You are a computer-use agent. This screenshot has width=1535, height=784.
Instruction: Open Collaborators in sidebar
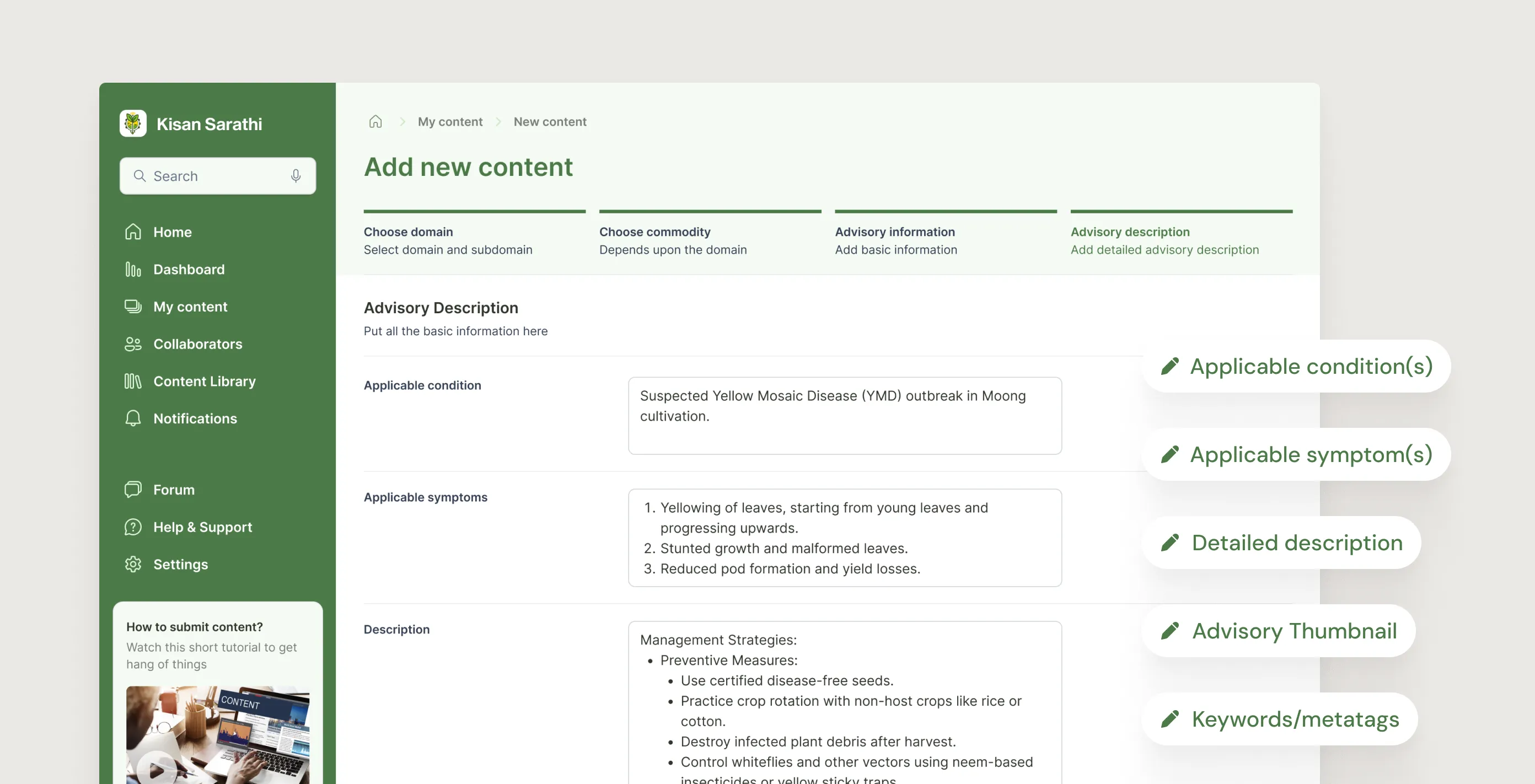(197, 343)
